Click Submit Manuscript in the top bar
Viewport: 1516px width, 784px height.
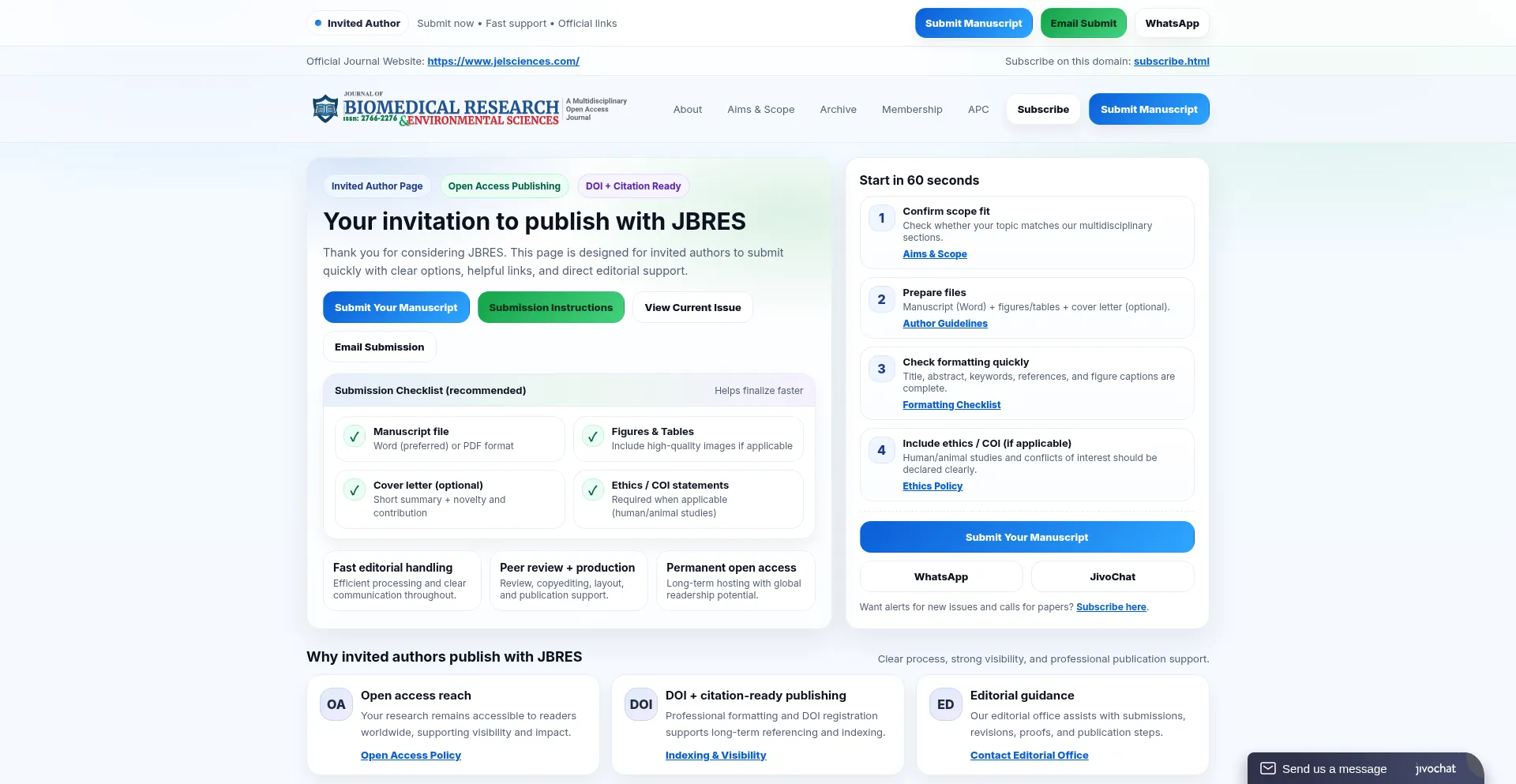click(x=974, y=23)
